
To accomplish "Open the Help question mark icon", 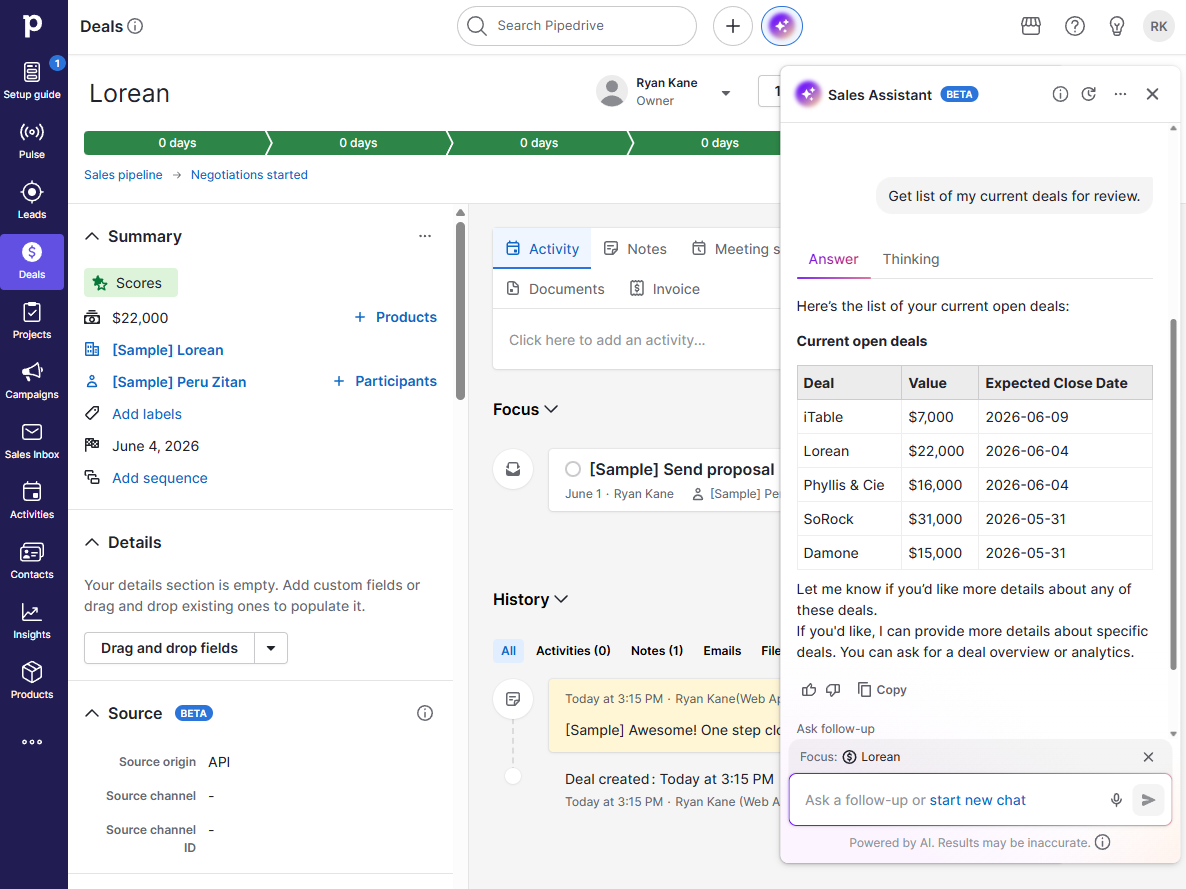I will (1074, 26).
